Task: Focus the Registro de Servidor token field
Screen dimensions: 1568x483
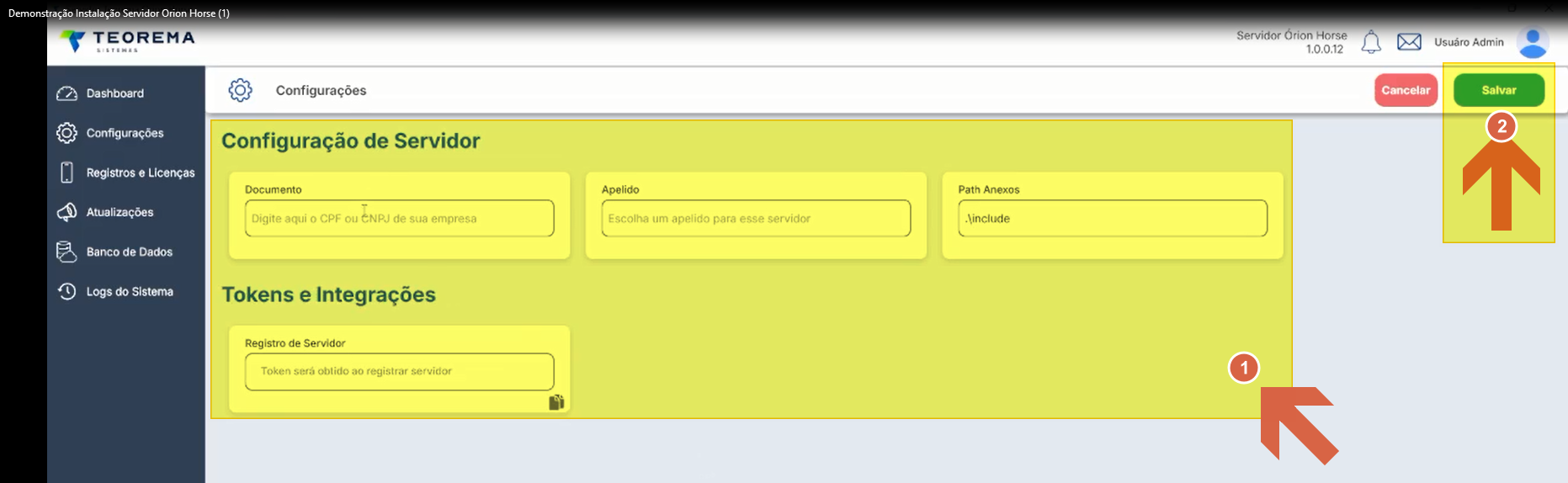Action: tap(400, 371)
